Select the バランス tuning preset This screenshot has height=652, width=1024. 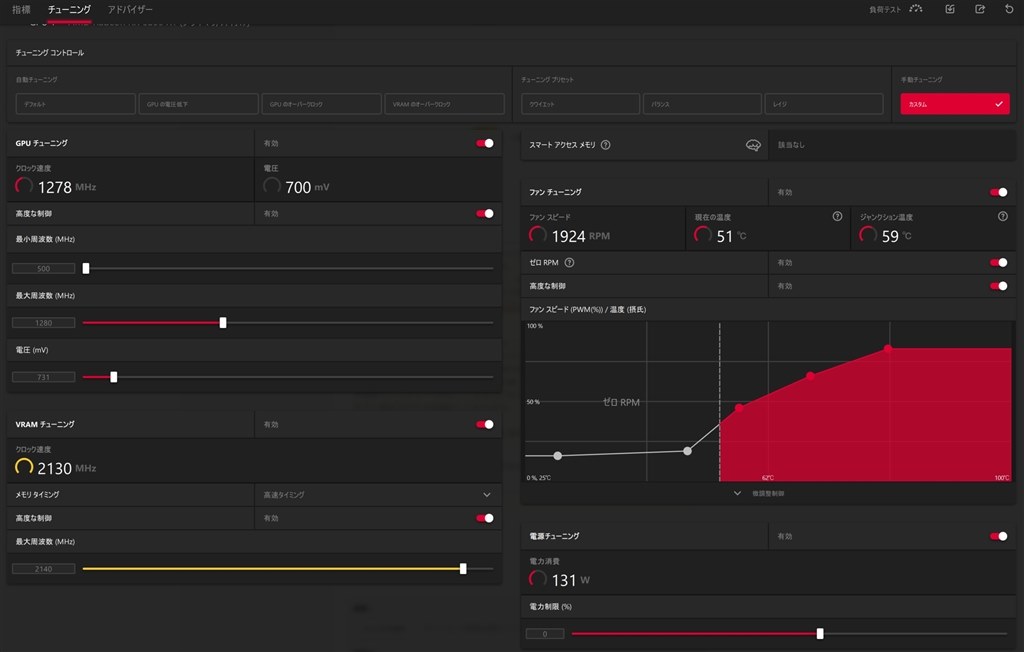[x=701, y=104]
